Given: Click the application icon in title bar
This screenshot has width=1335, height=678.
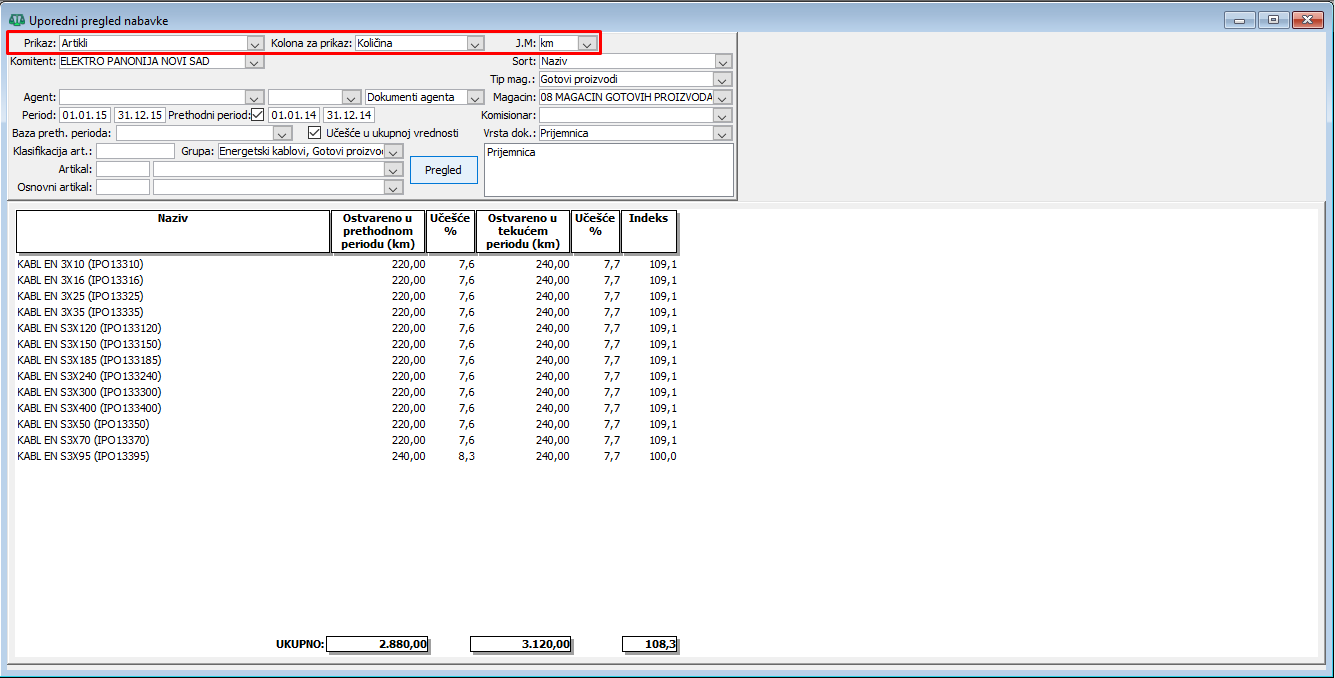Looking at the screenshot, I should click(x=16, y=20).
